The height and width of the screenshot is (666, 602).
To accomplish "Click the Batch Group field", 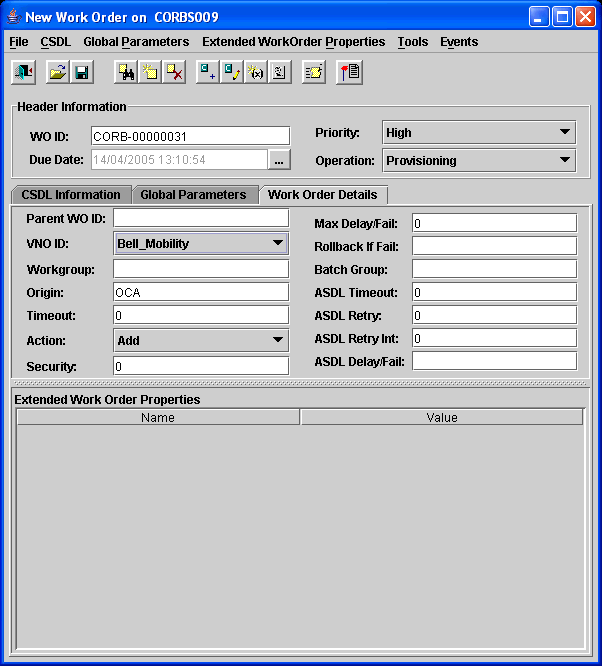I will pos(495,269).
